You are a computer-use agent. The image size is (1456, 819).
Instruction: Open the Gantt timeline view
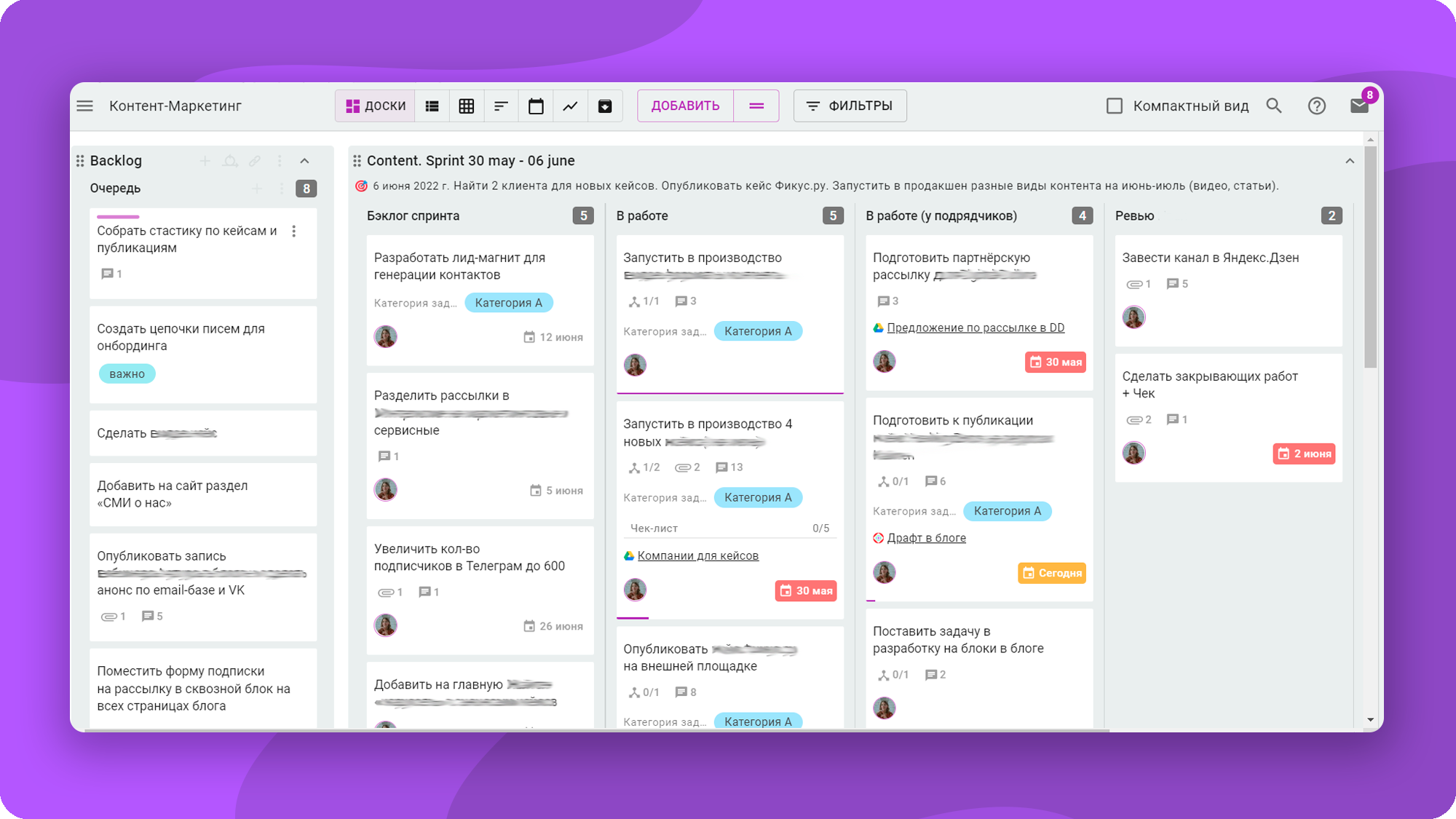(x=501, y=106)
